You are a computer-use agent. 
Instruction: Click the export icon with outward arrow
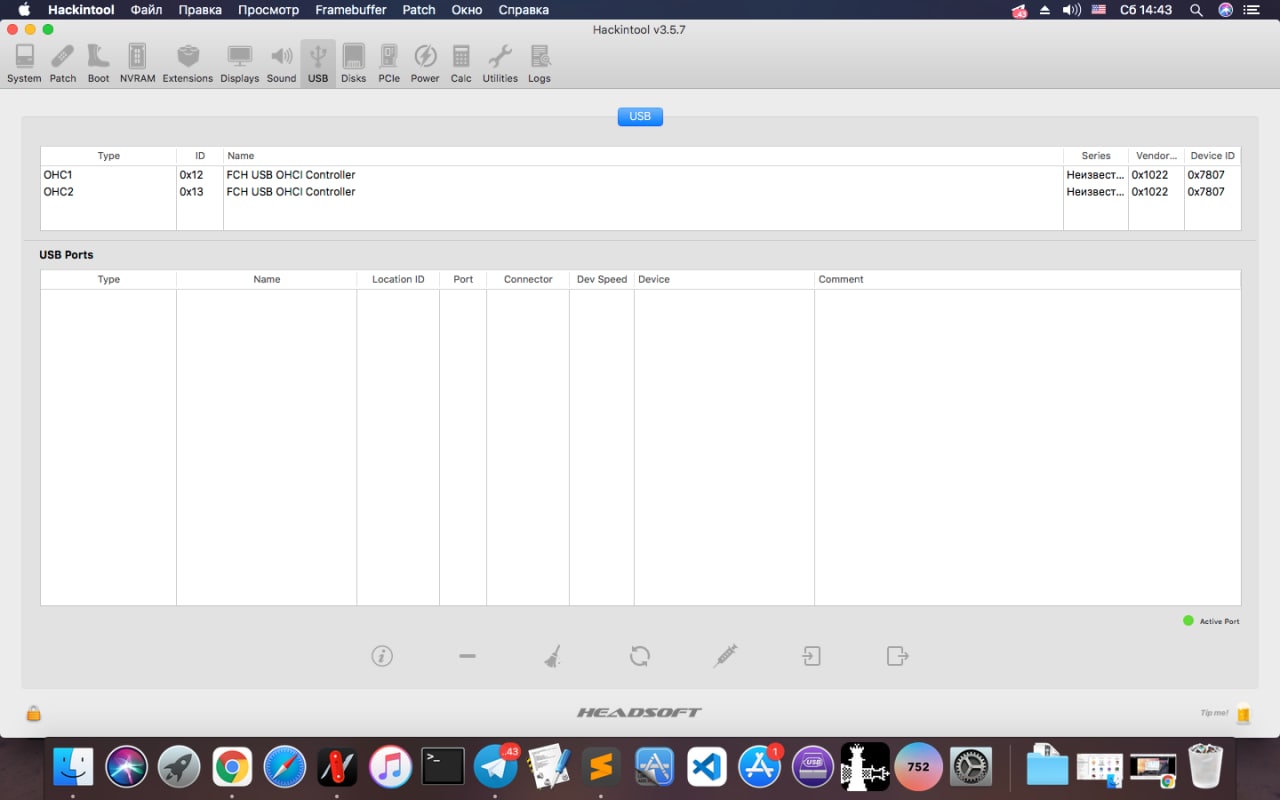coord(897,656)
